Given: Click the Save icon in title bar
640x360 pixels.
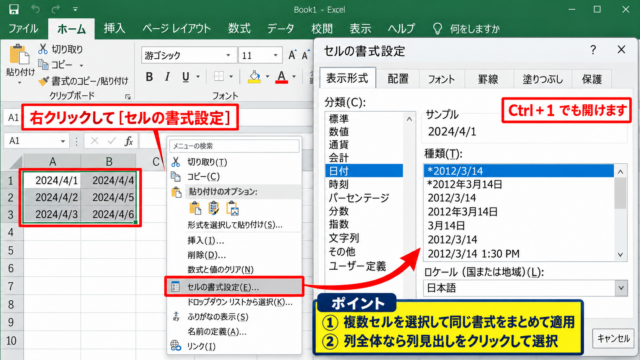Looking at the screenshot, I should (x=14, y=9).
